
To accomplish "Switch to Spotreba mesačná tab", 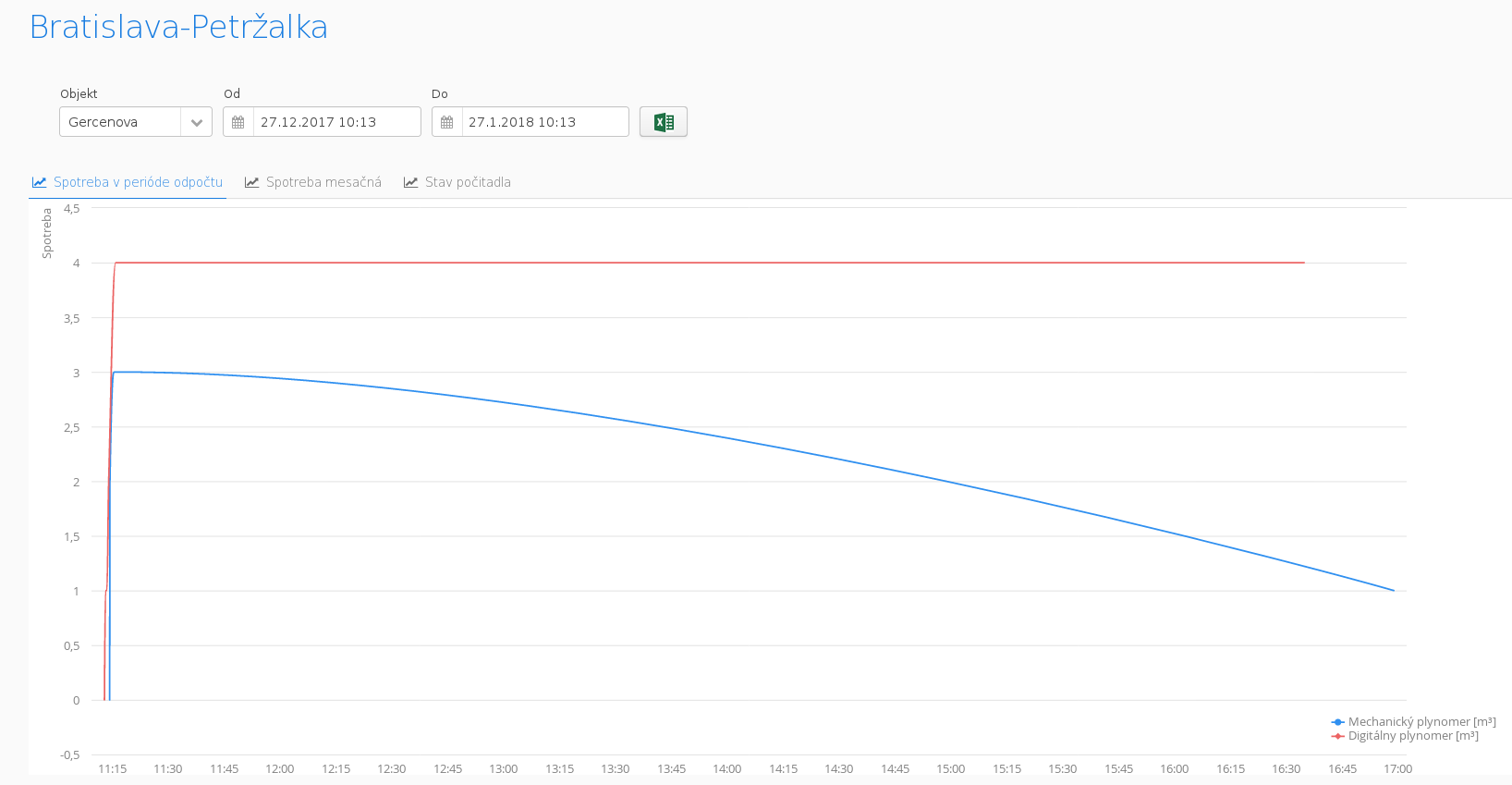I will tap(323, 182).
